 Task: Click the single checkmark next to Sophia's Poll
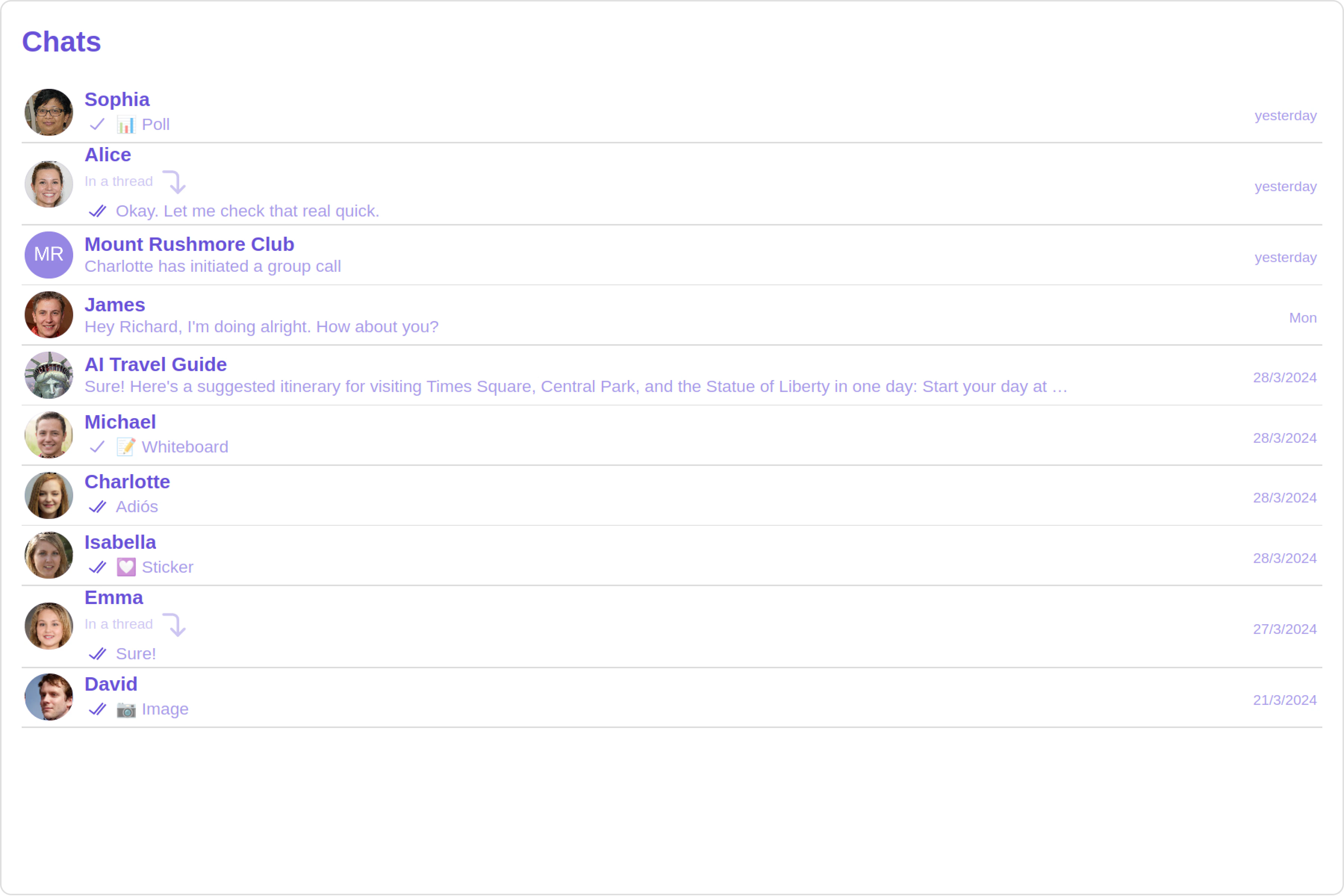click(x=97, y=124)
